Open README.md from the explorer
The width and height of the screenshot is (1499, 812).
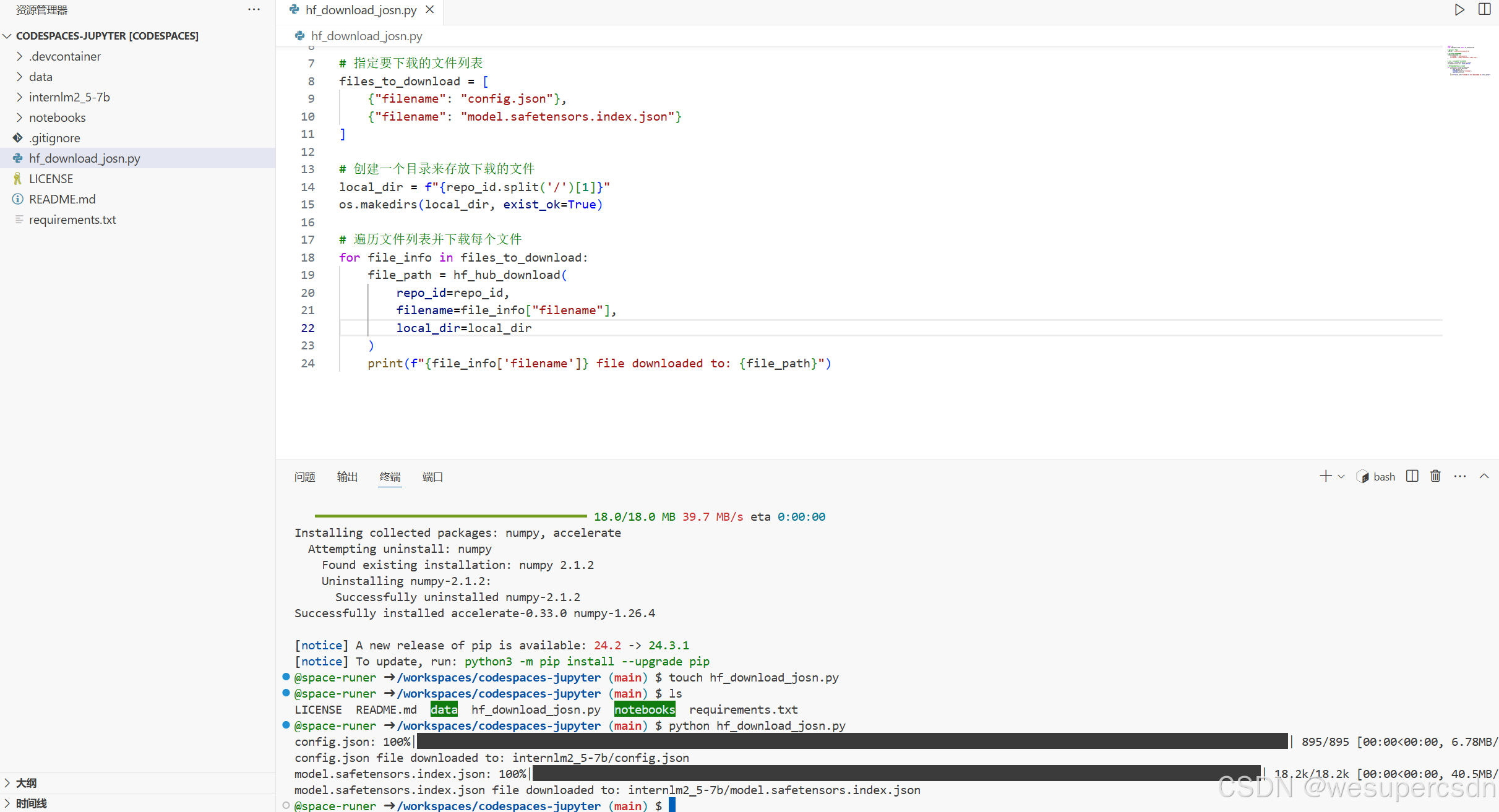[x=62, y=199]
